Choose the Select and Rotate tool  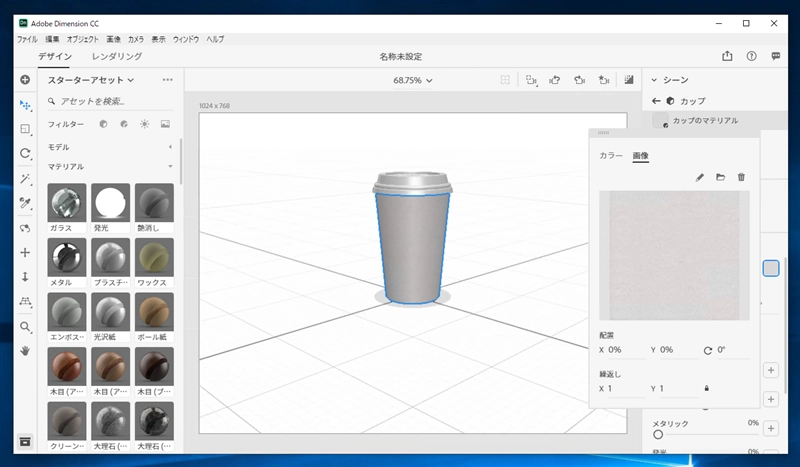(x=25, y=154)
